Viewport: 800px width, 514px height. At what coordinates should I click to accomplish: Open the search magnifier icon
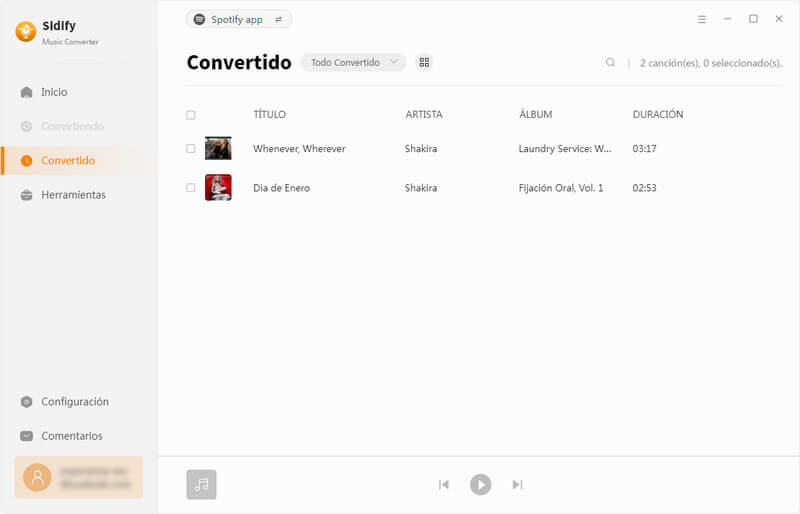610,62
